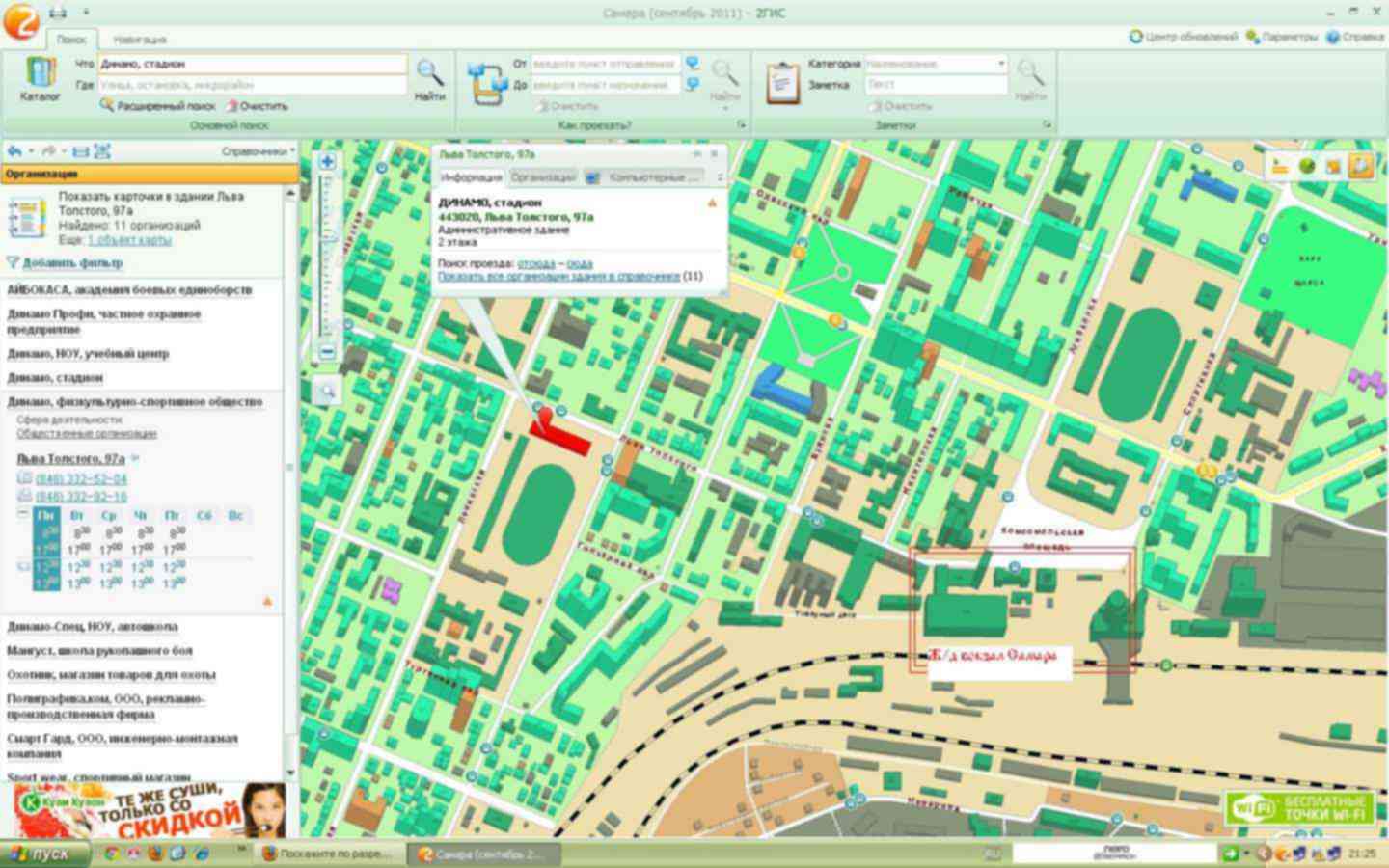This screenshot has height=868, width=1389.
Task: Zoom in with the map plus button
Action: (327, 162)
